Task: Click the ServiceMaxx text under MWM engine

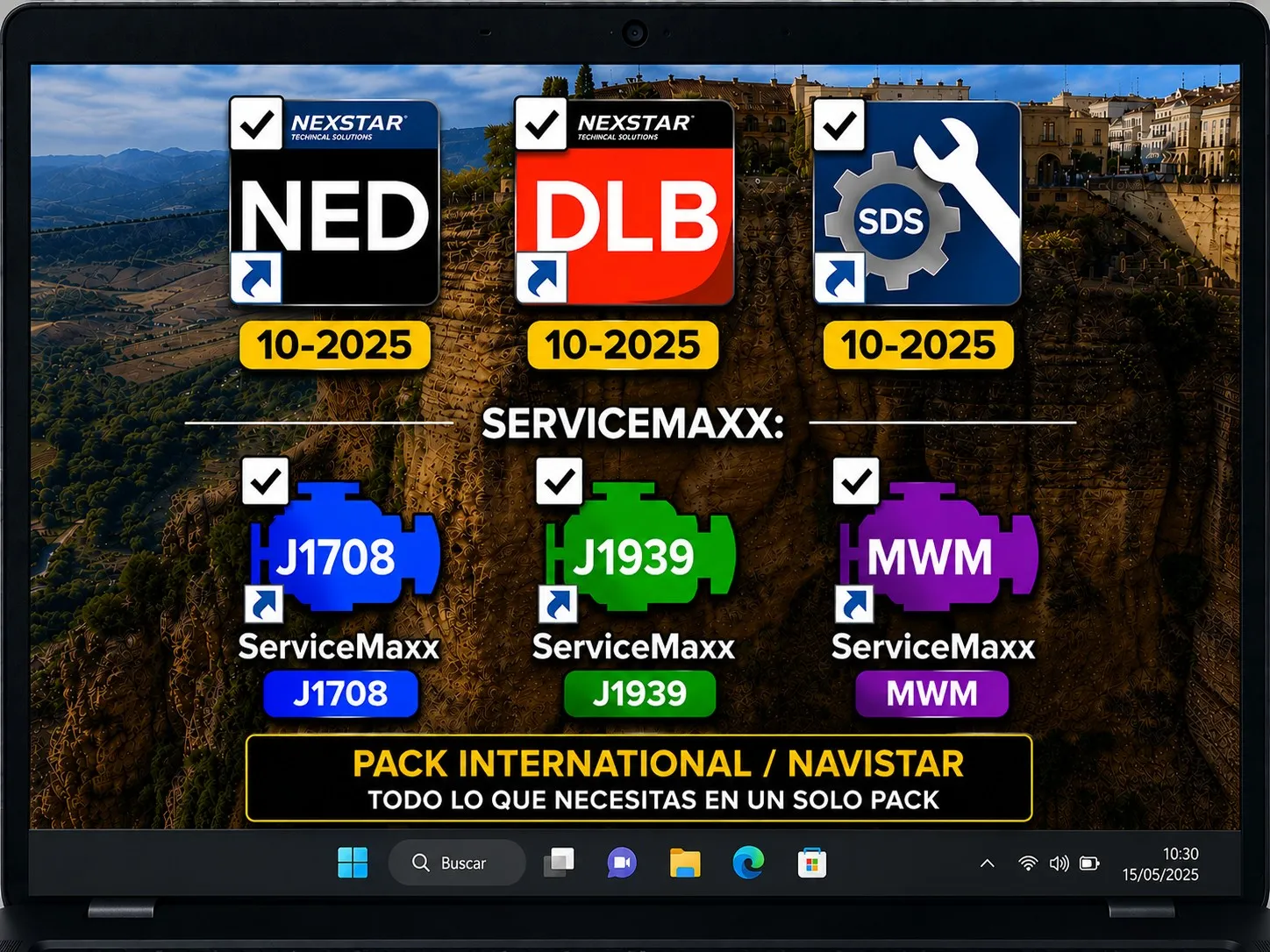Action: tap(933, 647)
